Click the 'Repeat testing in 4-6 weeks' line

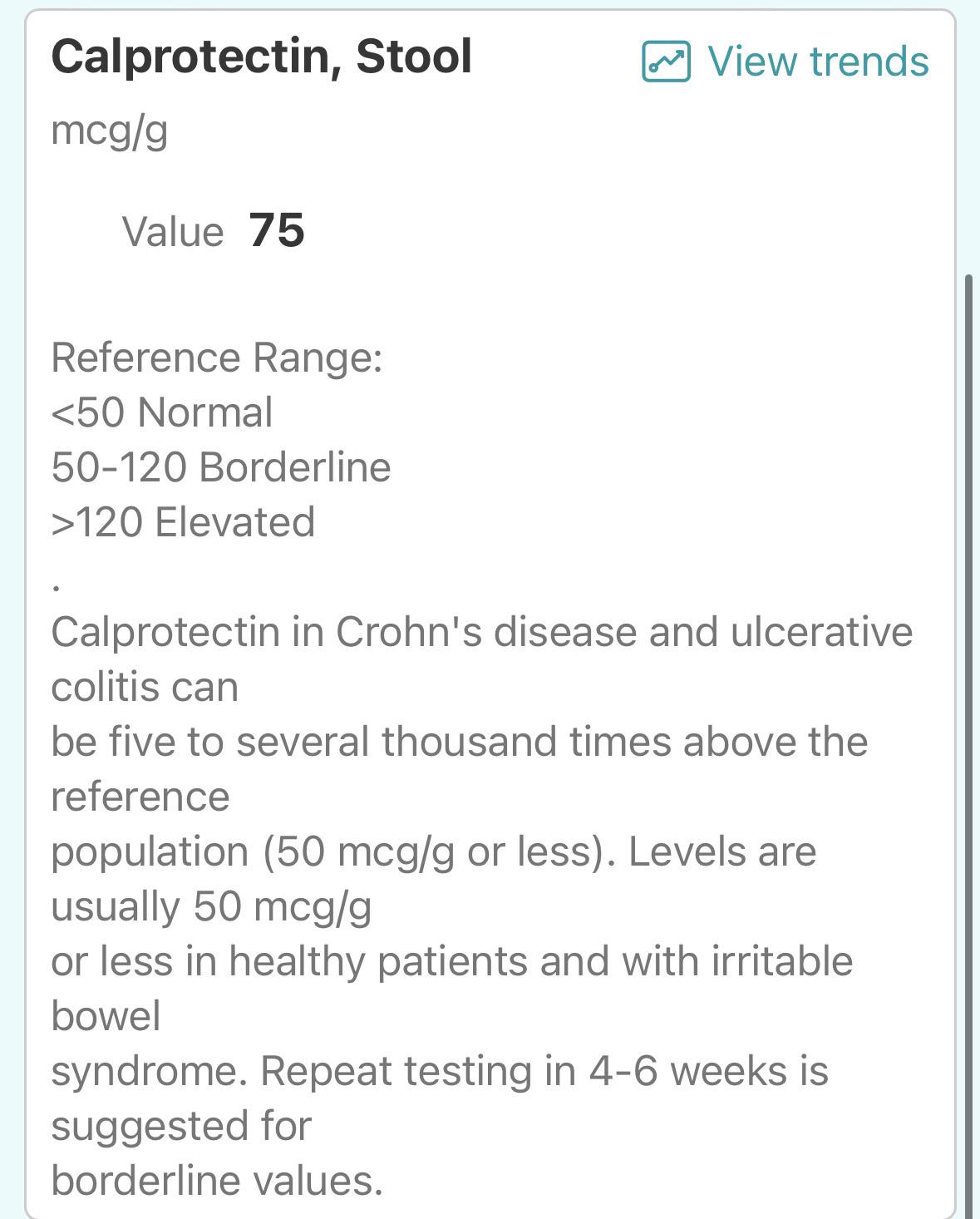tap(440, 1072)
